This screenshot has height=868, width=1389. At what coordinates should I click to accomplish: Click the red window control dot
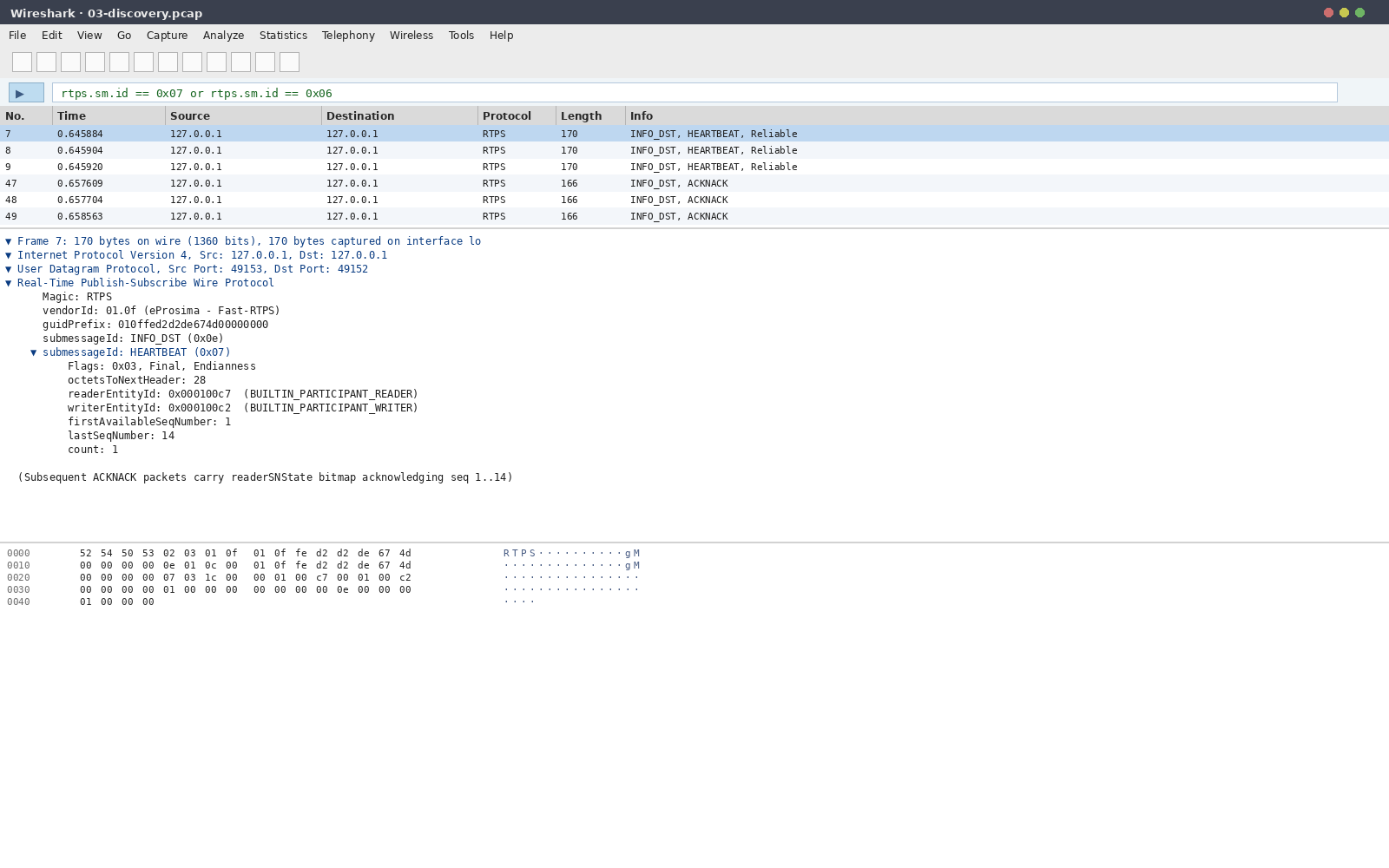[1328, 12]
